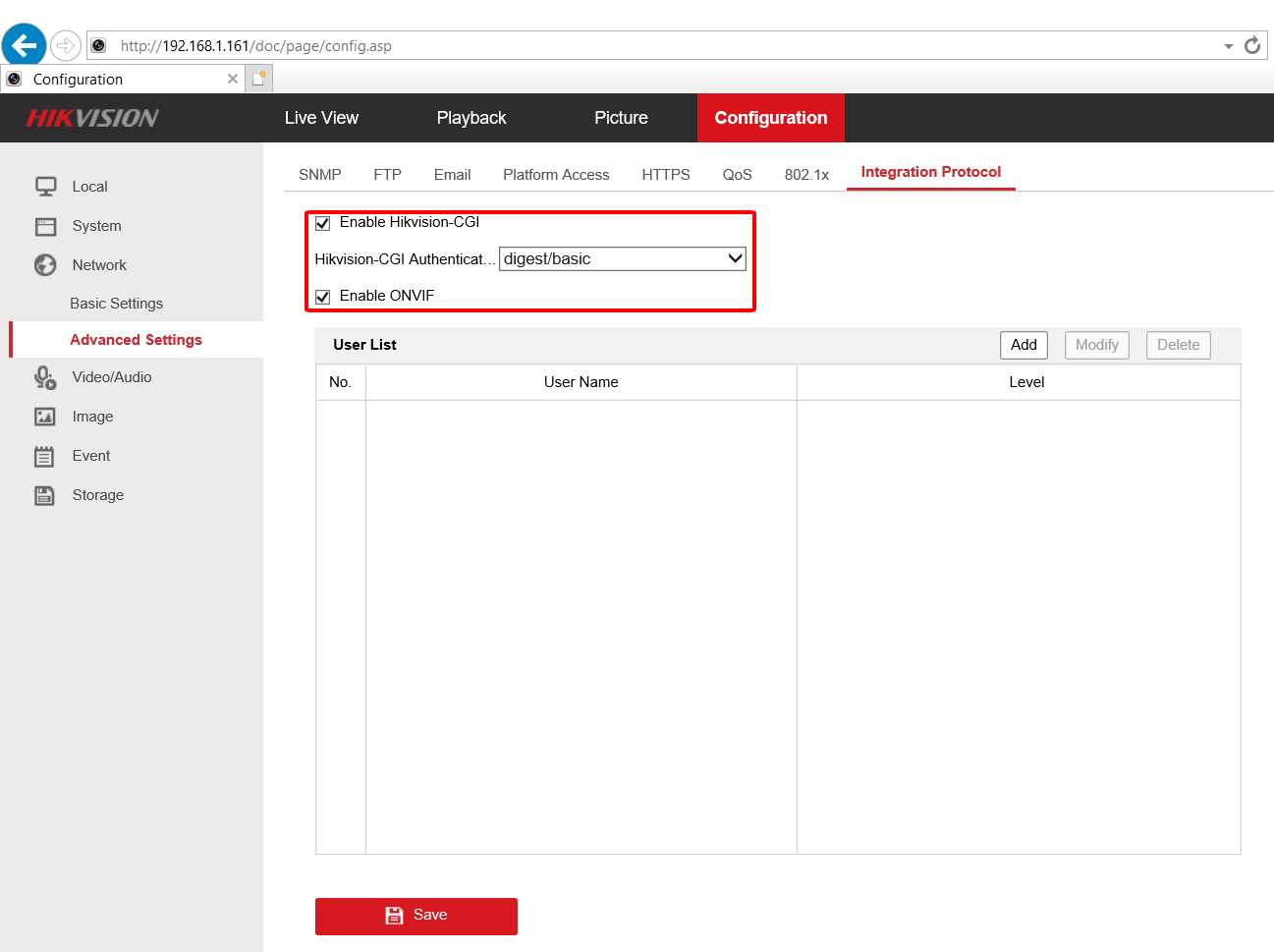Open Event settings in sidebar
The width and height of the screenshot is (1274, 952).
tap(90, 456)
